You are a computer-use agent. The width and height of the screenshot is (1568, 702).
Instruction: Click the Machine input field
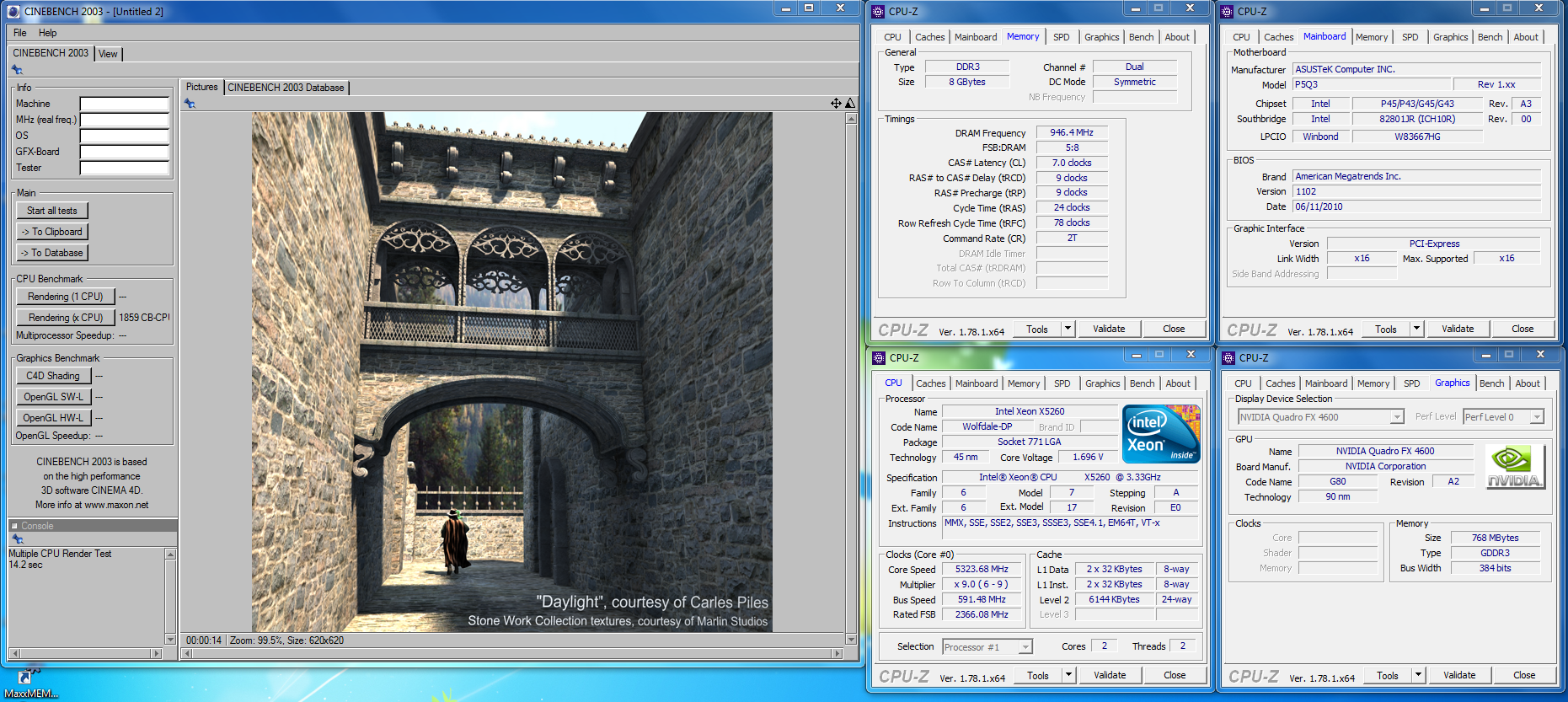(x=125, y=104)
